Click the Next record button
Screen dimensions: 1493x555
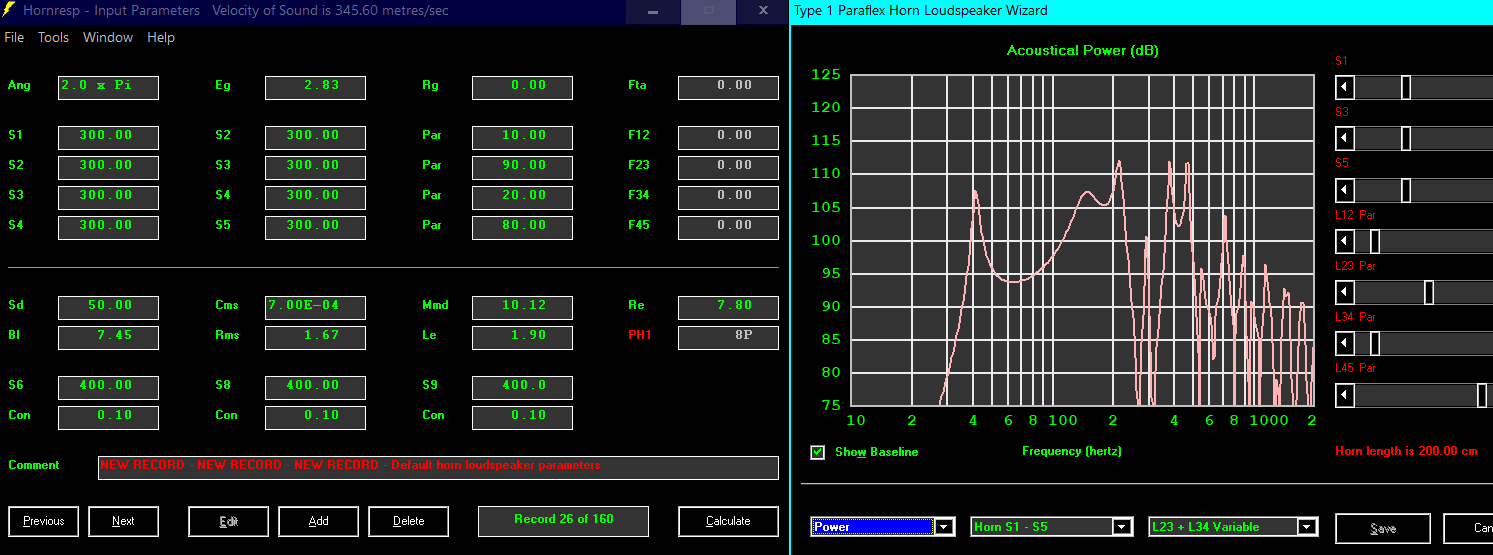(123, 521)
